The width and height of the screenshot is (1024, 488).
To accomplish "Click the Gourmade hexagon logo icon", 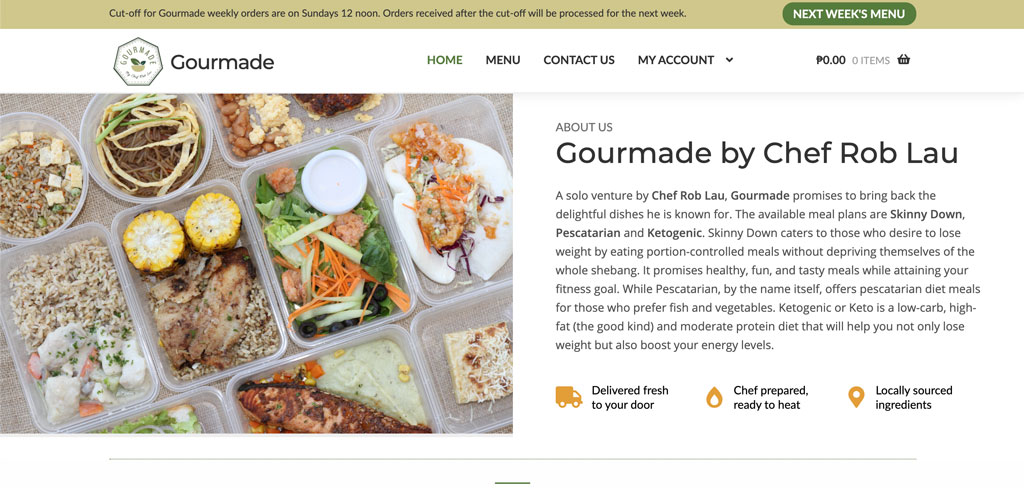I will 137,61.
